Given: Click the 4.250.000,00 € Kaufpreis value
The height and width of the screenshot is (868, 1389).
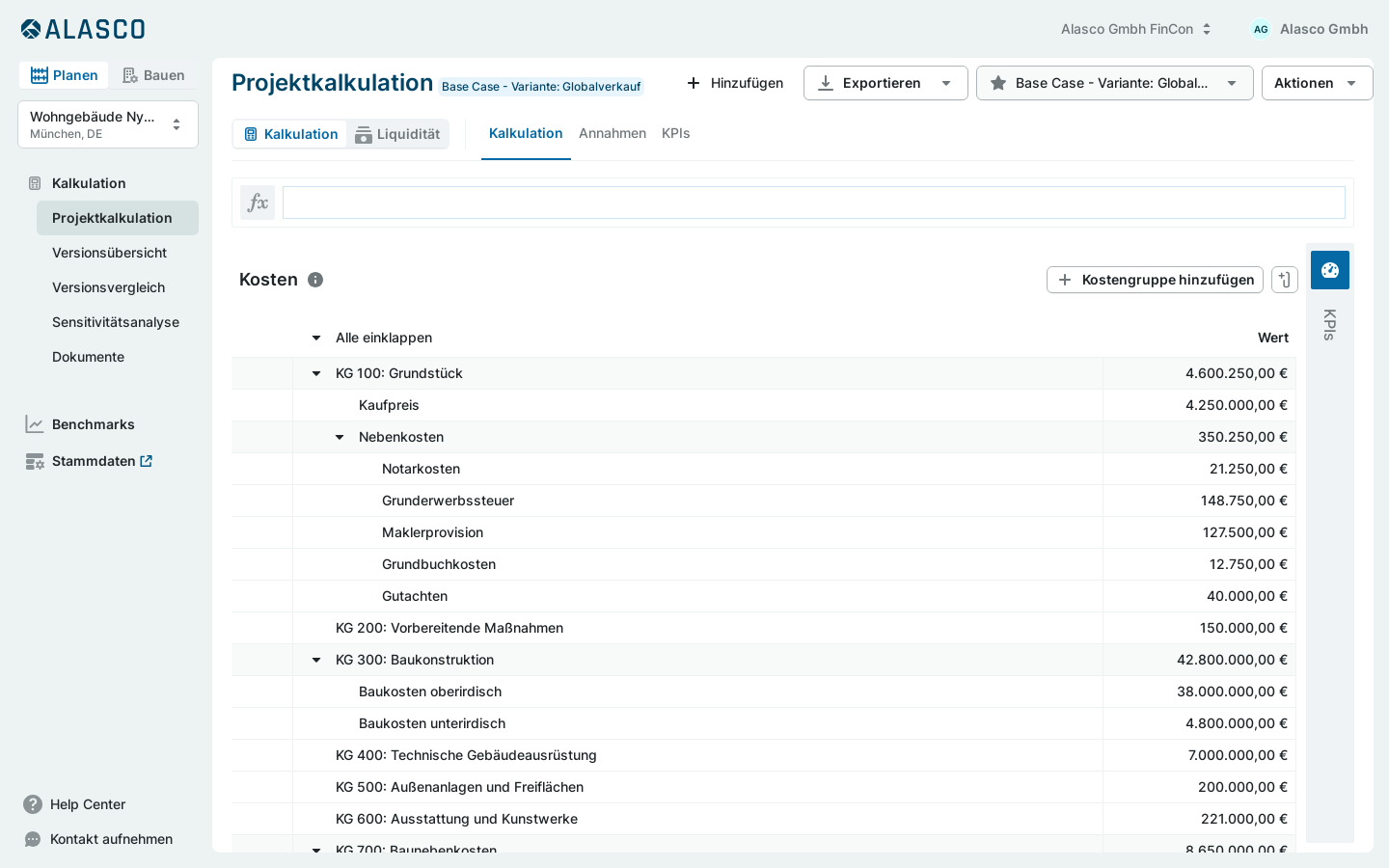Looking at the screenshot, I should point(1236,405).
